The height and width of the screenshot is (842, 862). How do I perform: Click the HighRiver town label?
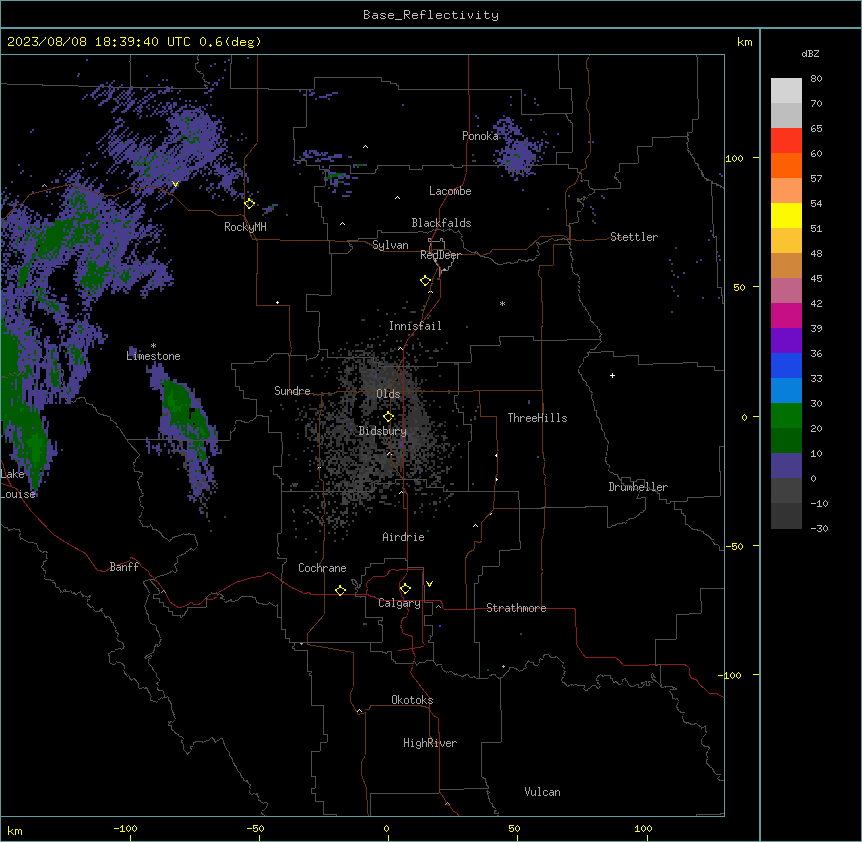click(429, 743)
